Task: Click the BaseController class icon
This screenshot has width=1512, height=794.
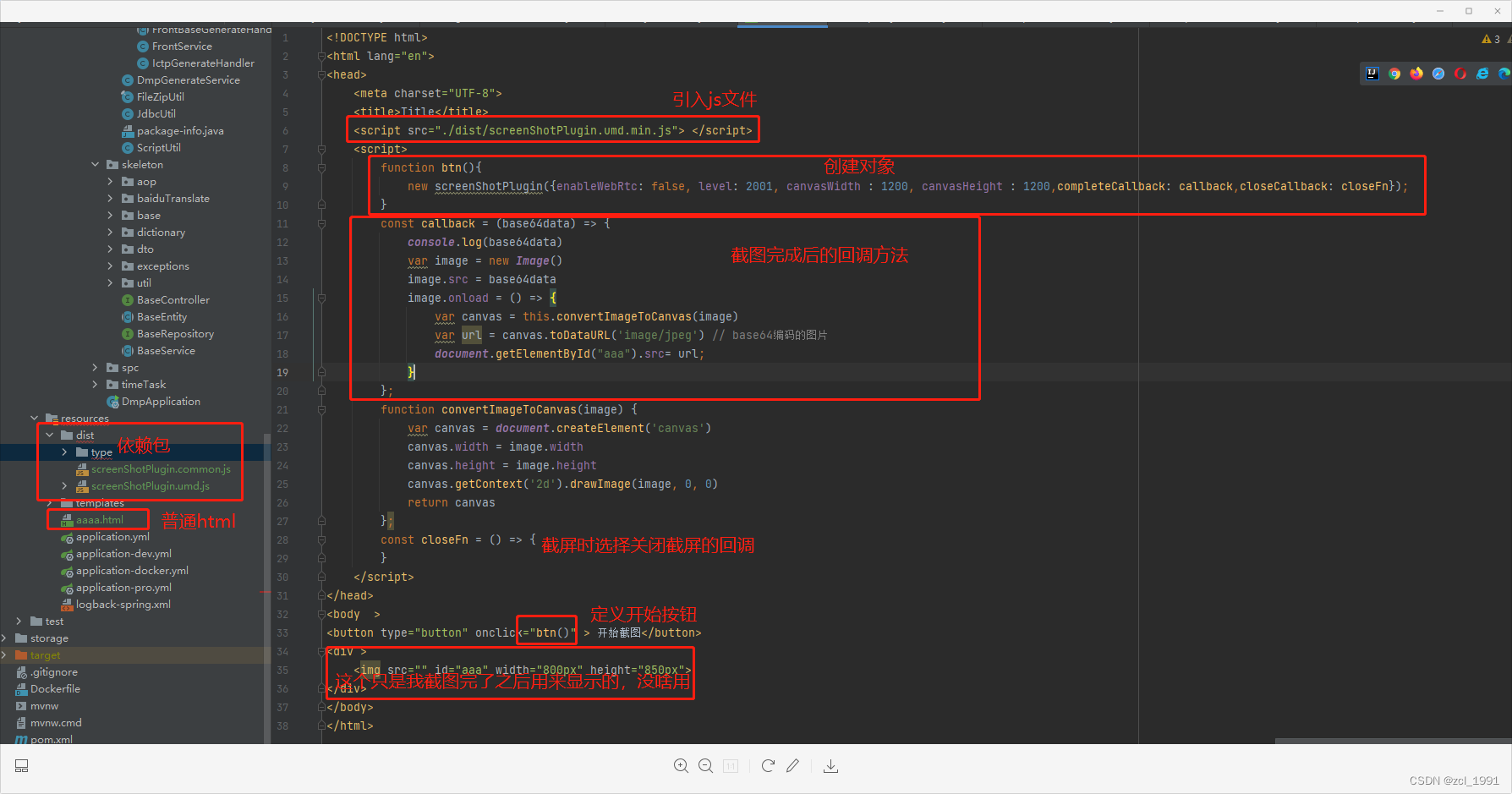Action: [128, 300]
